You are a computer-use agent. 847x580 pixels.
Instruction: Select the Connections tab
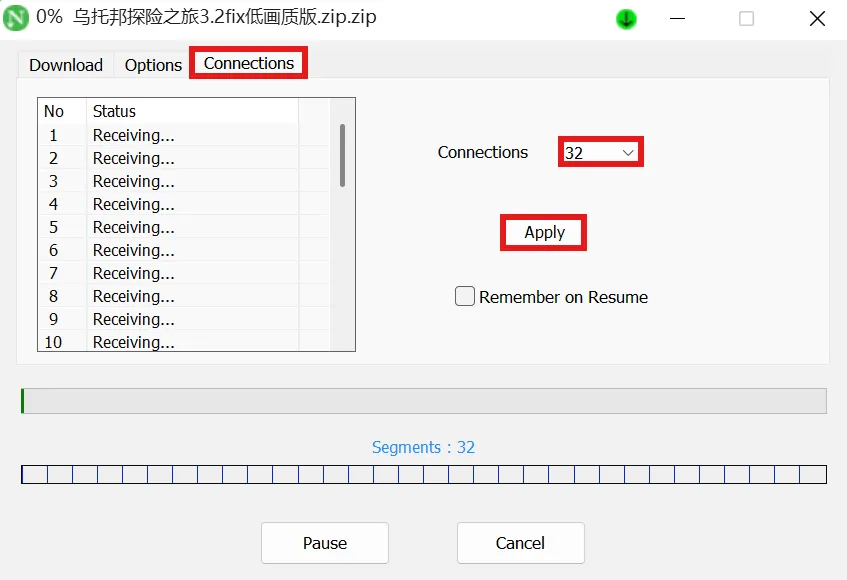pos(249,63)
